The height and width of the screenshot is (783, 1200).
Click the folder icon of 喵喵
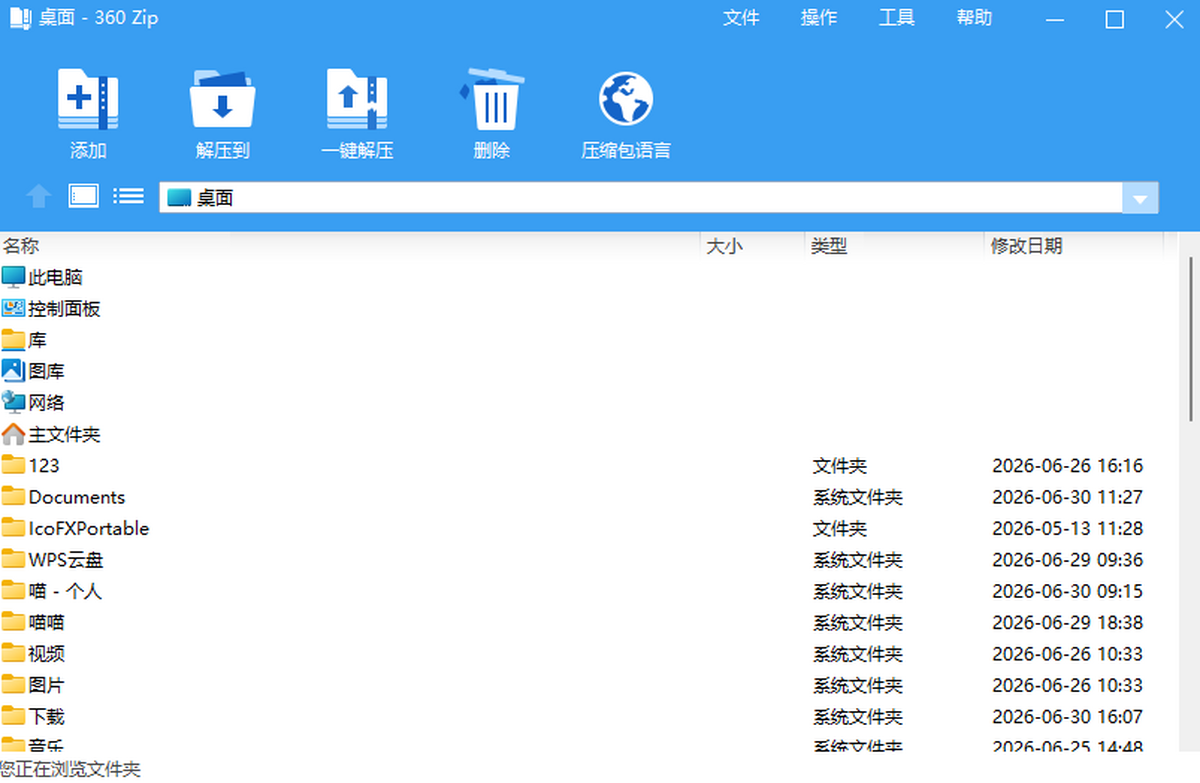(x=13, y=622)
